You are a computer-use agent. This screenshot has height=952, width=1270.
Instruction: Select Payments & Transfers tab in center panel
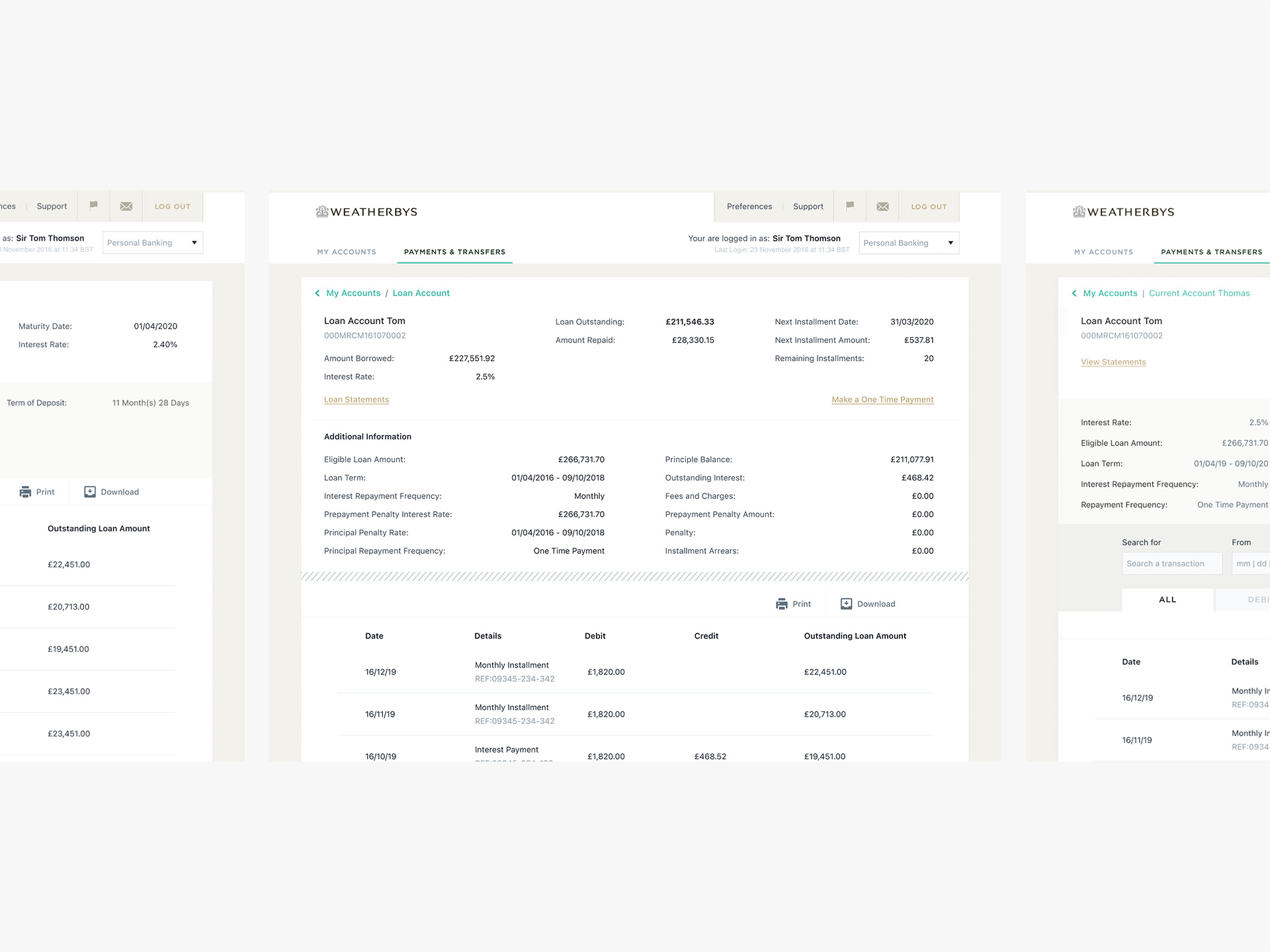coord(454,253)
